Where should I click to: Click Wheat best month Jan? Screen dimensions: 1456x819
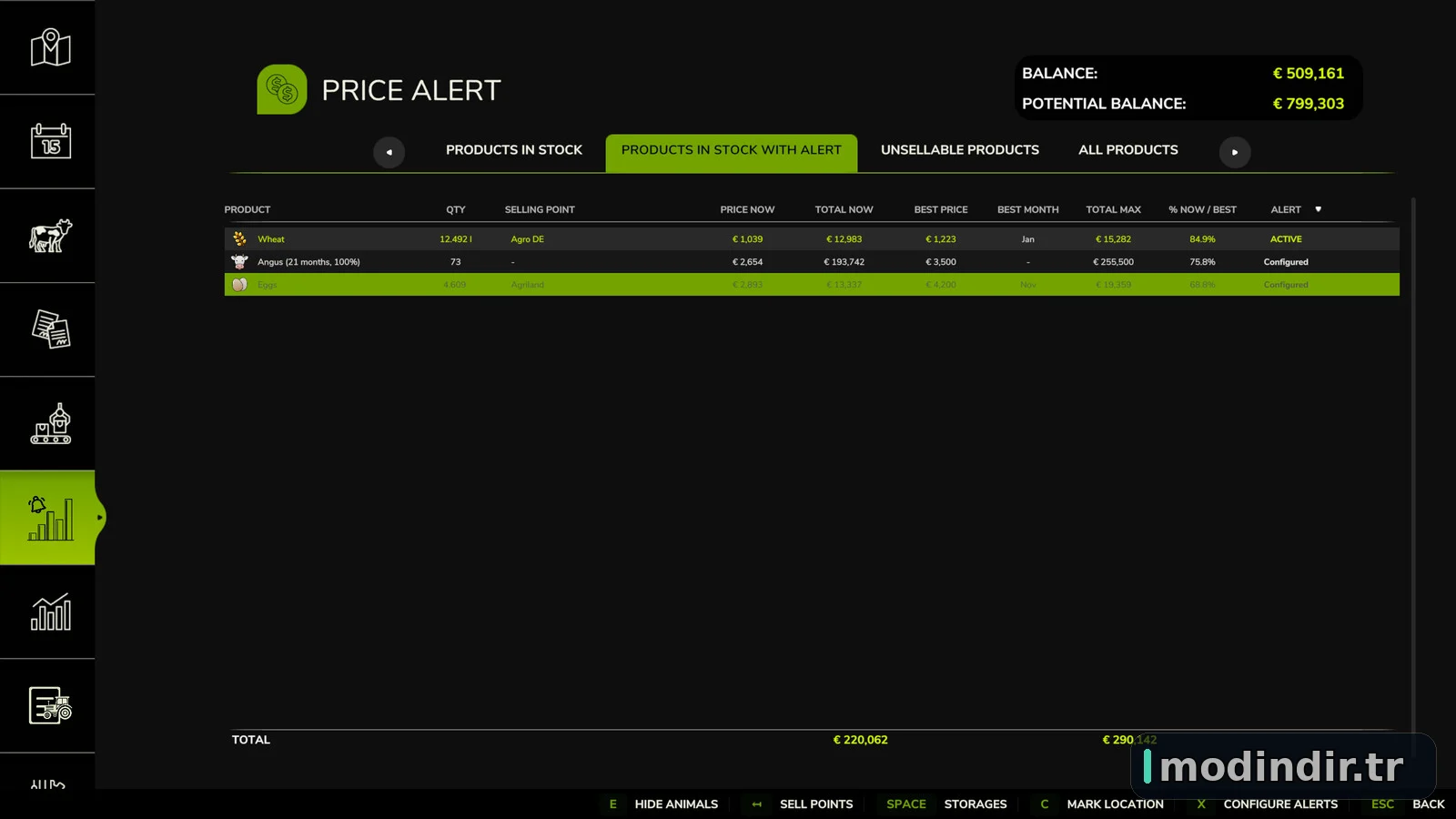pyautogui.click(x=1028, y=239)
